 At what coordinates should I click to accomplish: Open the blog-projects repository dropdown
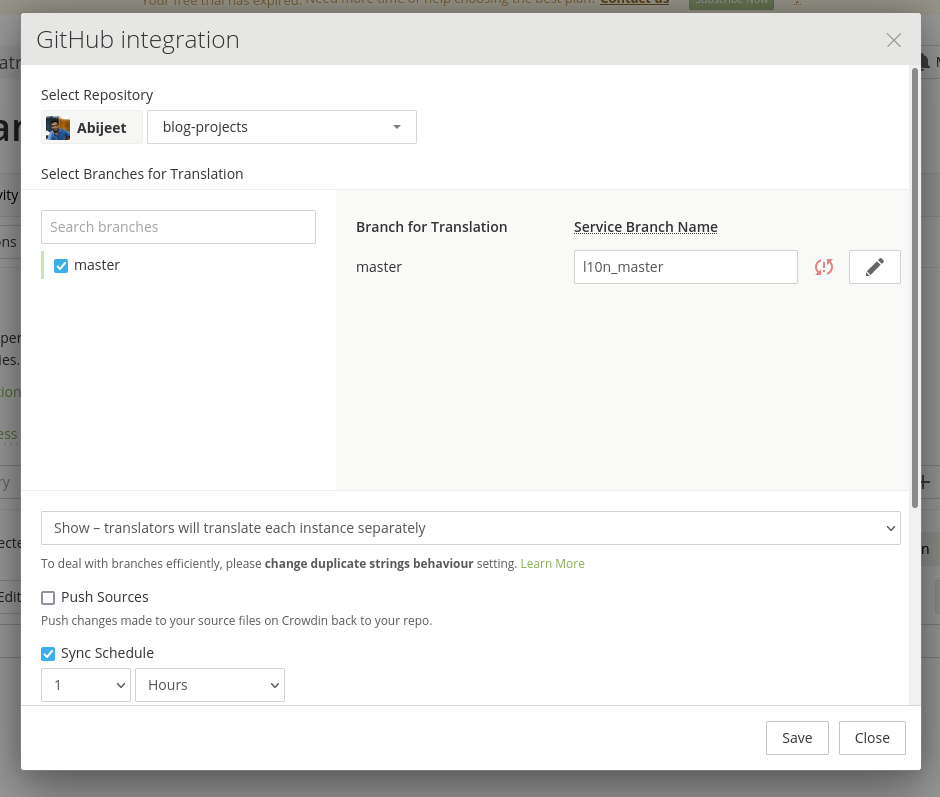tap(282, 127)
